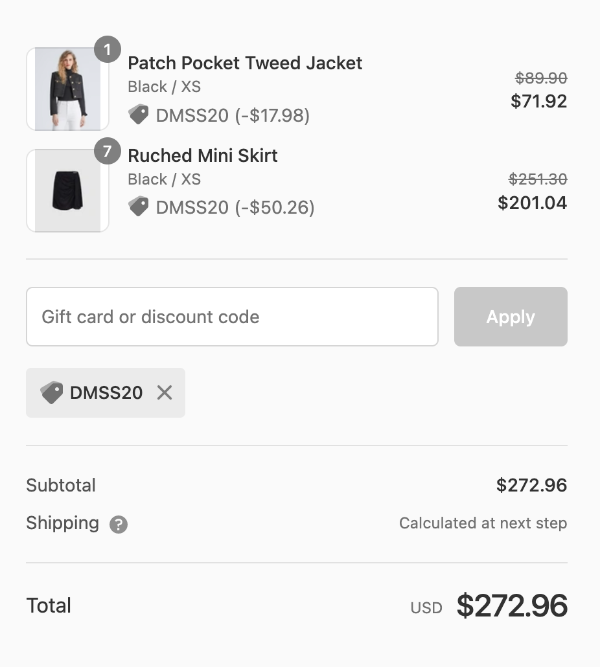Click the skirt's discounted price $201.04

532,203
